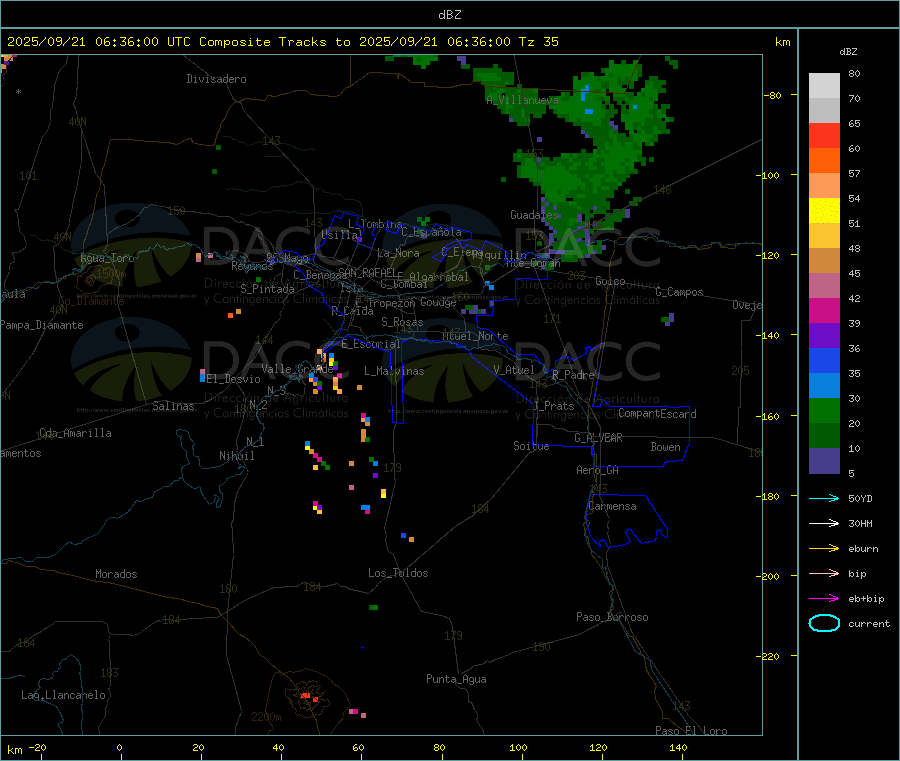Select the 'Paso_El_Loro' map label
Screen dimensions: 900x761
point(691,731)
